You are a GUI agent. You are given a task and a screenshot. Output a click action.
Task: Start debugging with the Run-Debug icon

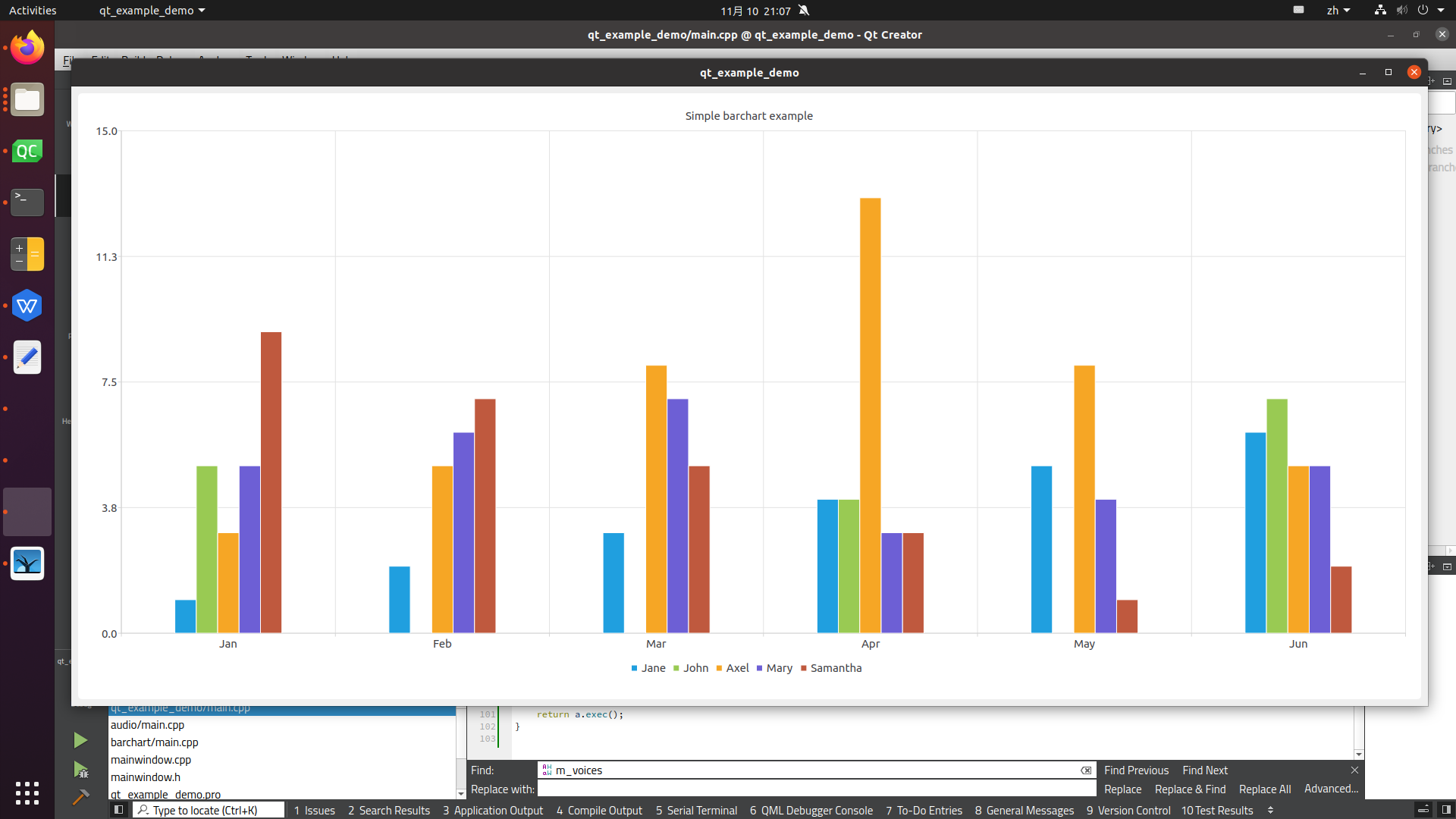pos(80,770)
